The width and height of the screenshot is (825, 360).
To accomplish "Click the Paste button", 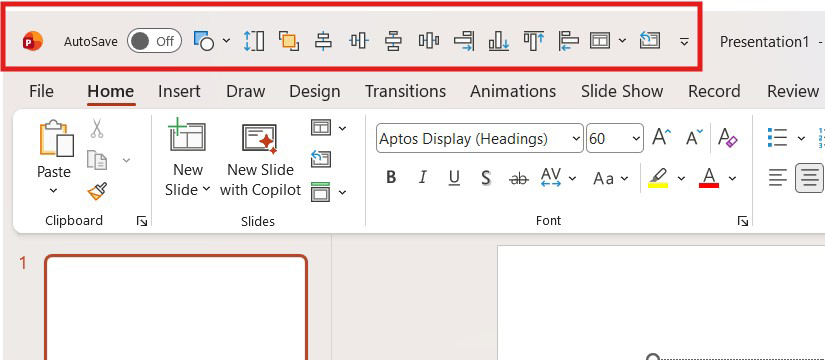I will [54, 149].
